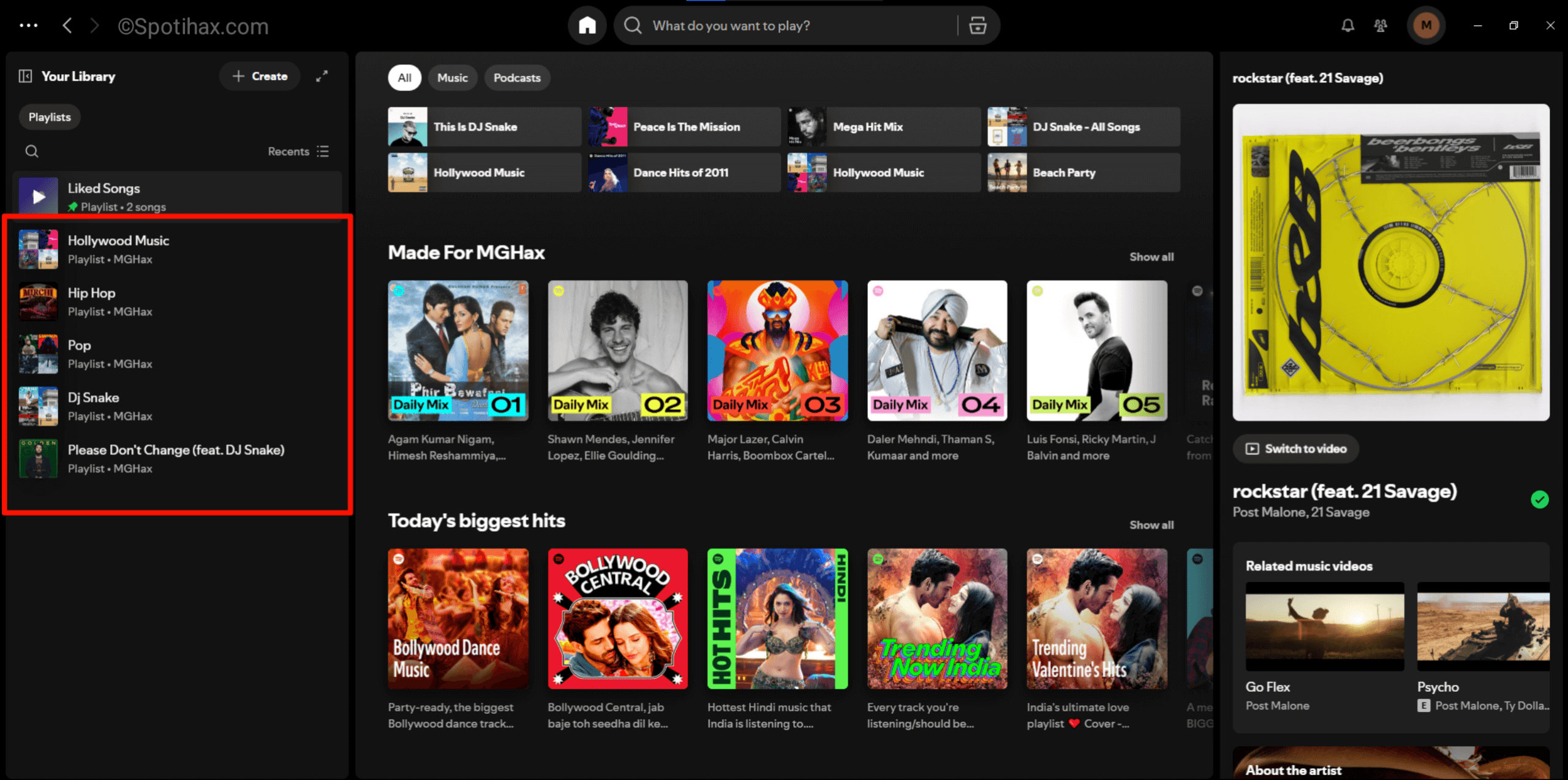Open Hollywood Music playlist in the library

tap(178, 249)
